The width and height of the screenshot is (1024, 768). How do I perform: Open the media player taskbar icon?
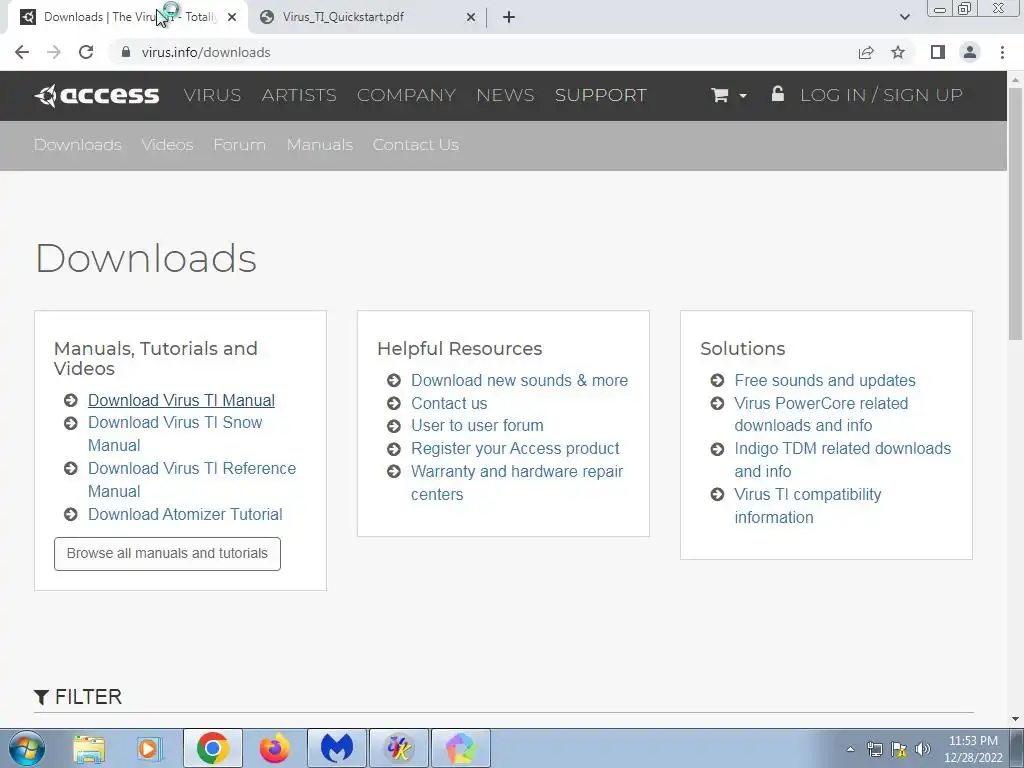pyautogui.click(x=150, y=748)
